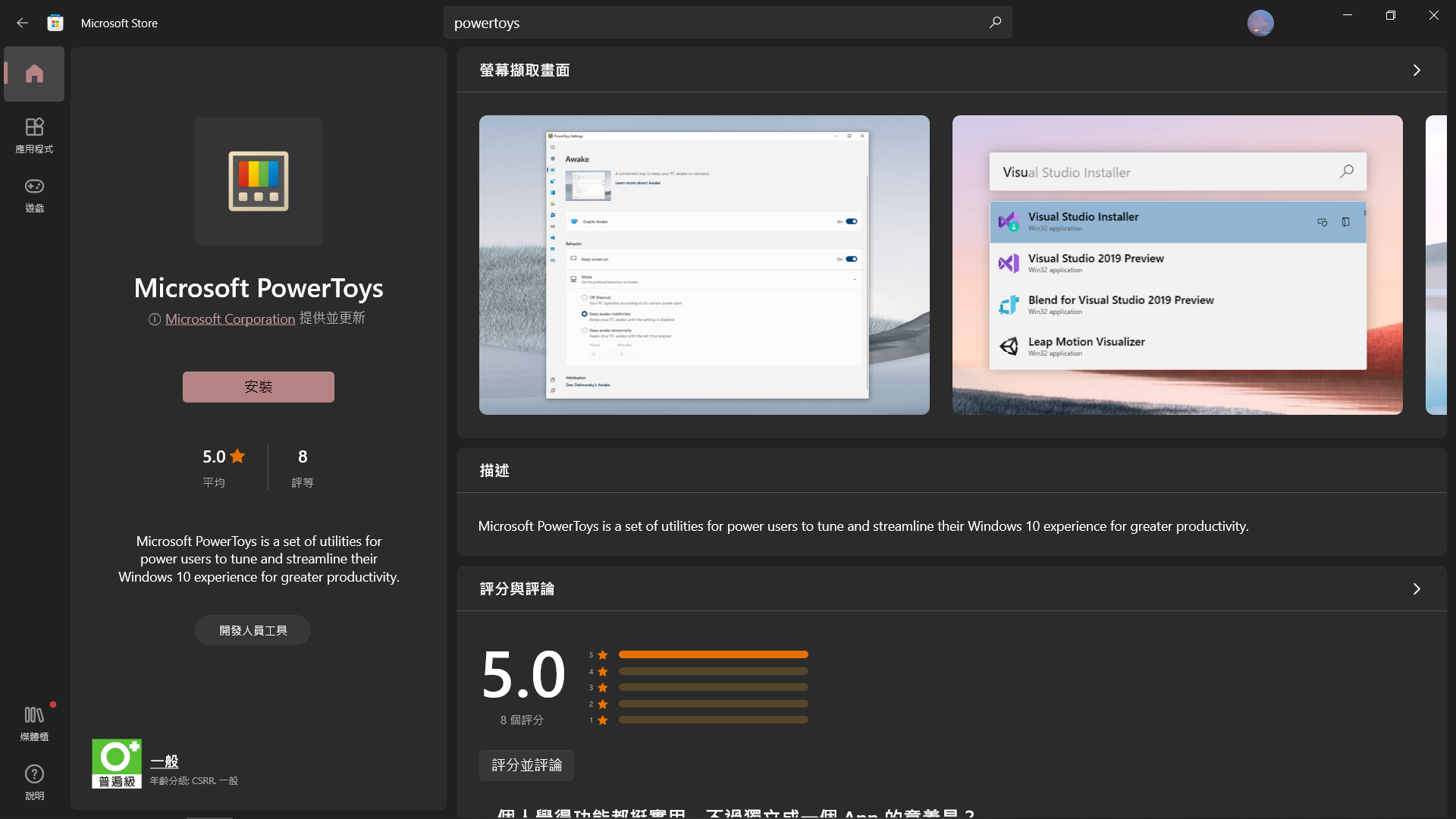Click the 評分並評論 rate and review button
1456x819 pixels.
coord(526,765)
